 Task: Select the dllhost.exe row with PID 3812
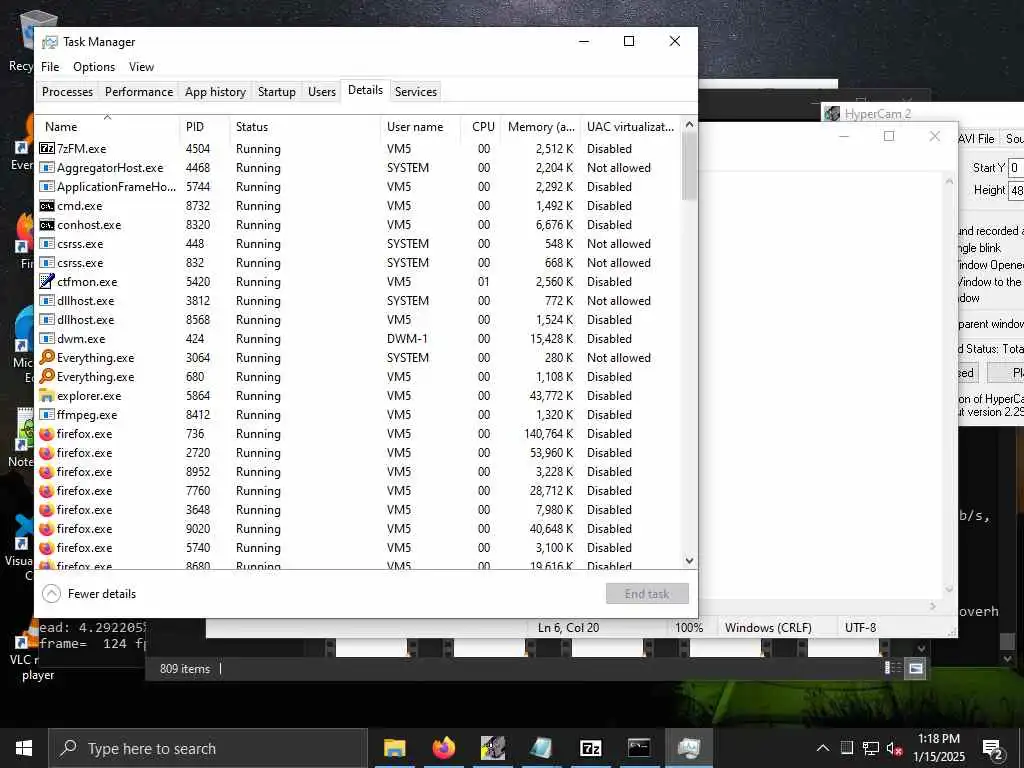358,300
